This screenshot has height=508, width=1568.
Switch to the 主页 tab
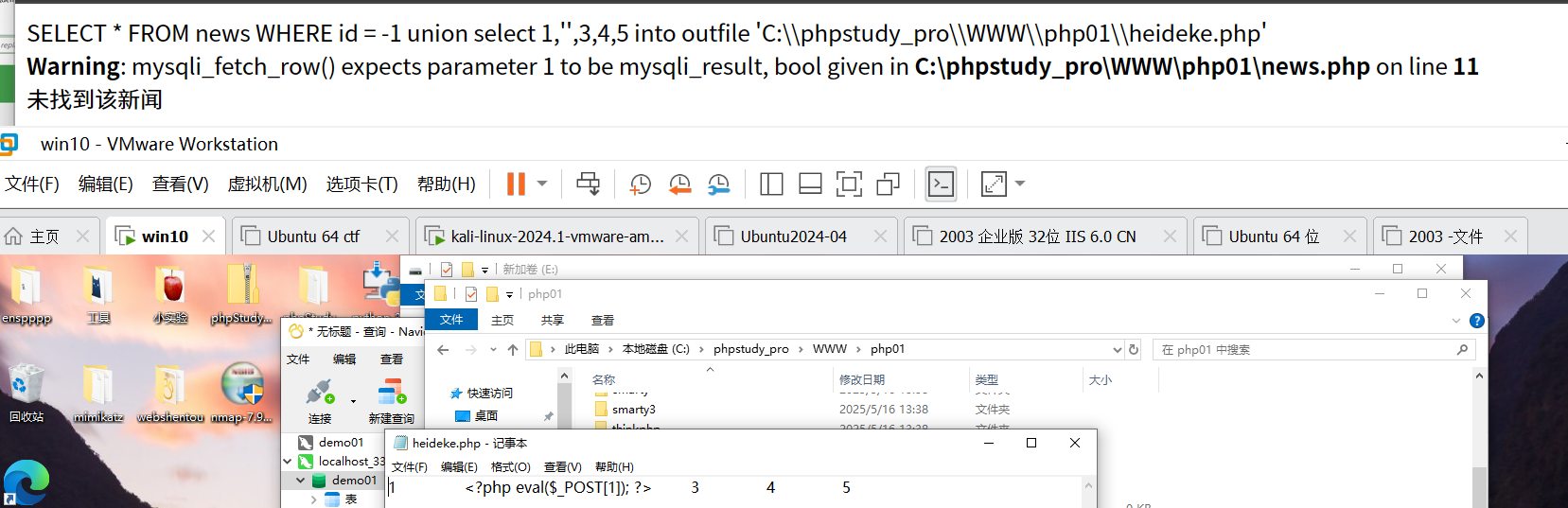[x=44, y=236]
